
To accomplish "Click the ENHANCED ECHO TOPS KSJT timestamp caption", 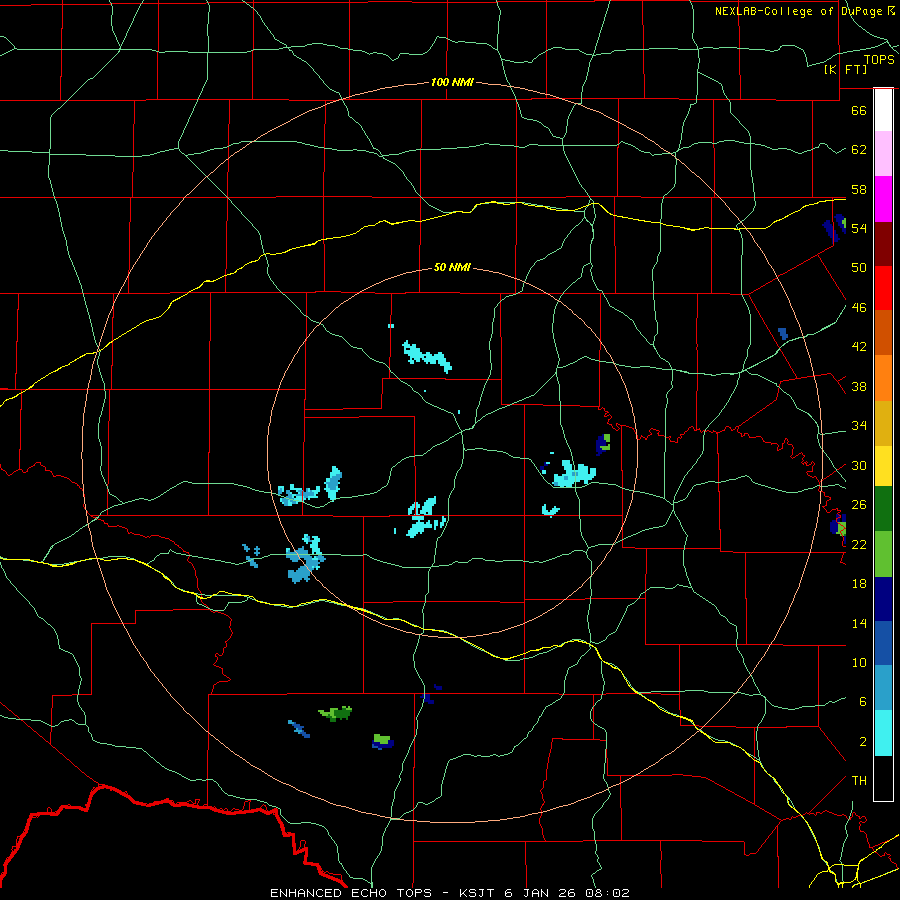I will tap(450, 893).
